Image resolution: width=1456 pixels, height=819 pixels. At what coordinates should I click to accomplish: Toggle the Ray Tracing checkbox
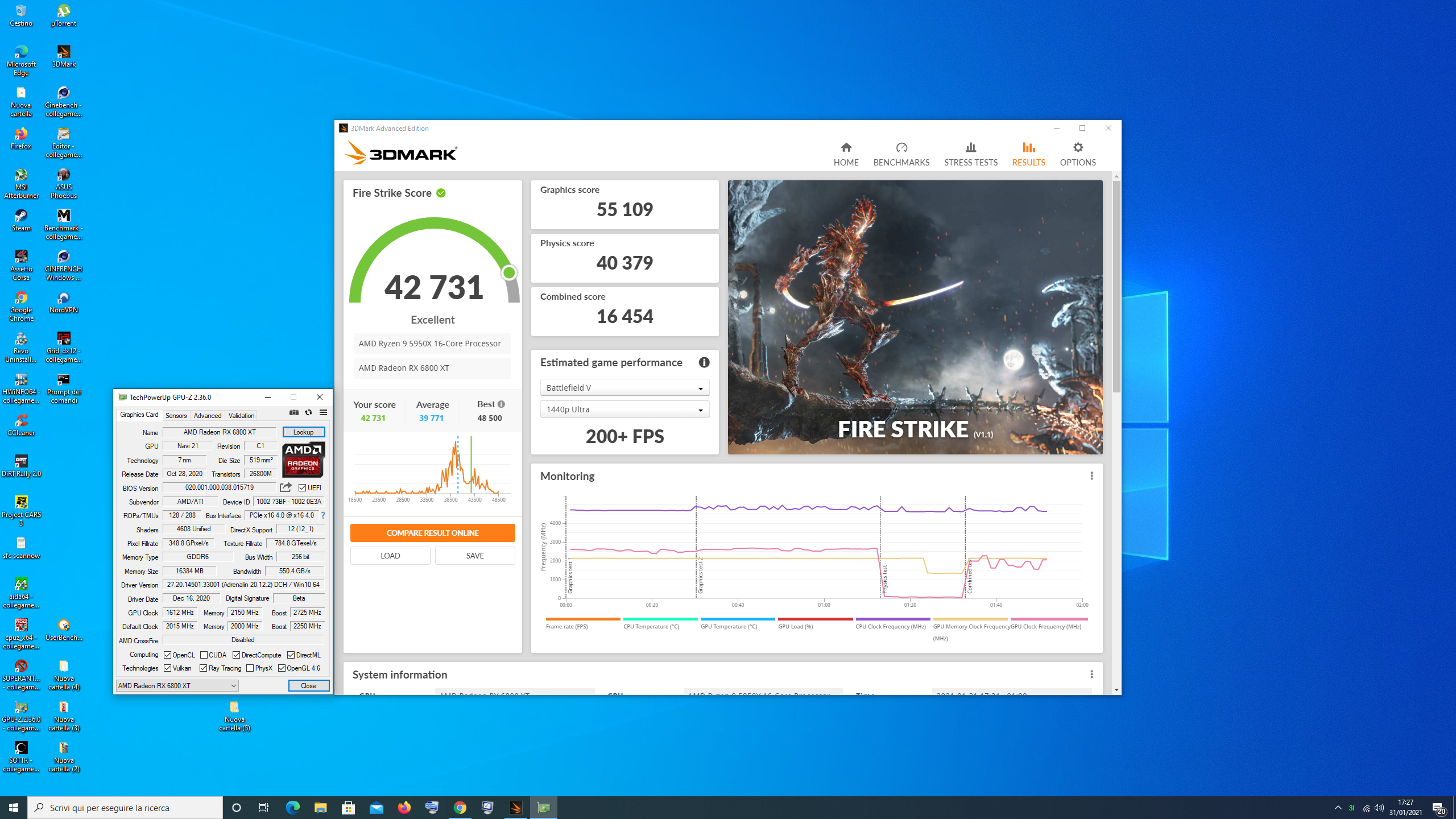(204, 668)
